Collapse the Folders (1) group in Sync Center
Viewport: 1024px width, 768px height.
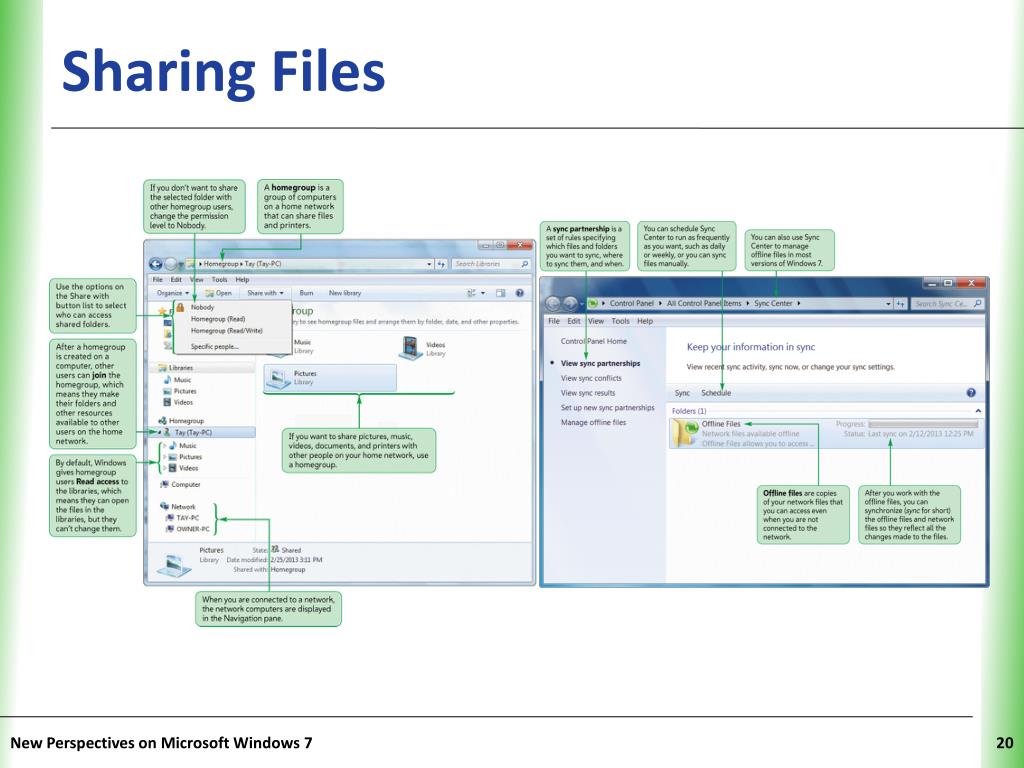(x=978, y=411)
